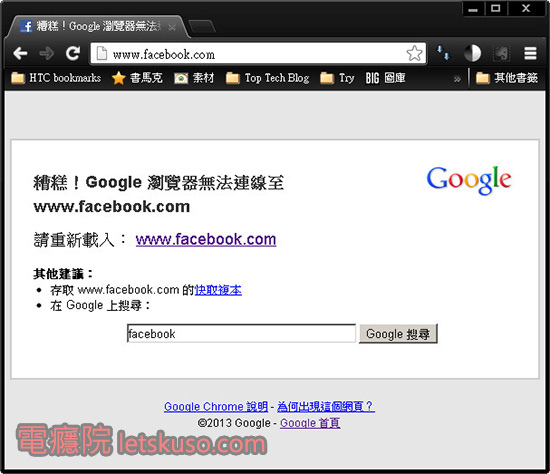Screen dimensions: 550x474
Task: Open the Google Chrome 說明 link
Action: 216,407
